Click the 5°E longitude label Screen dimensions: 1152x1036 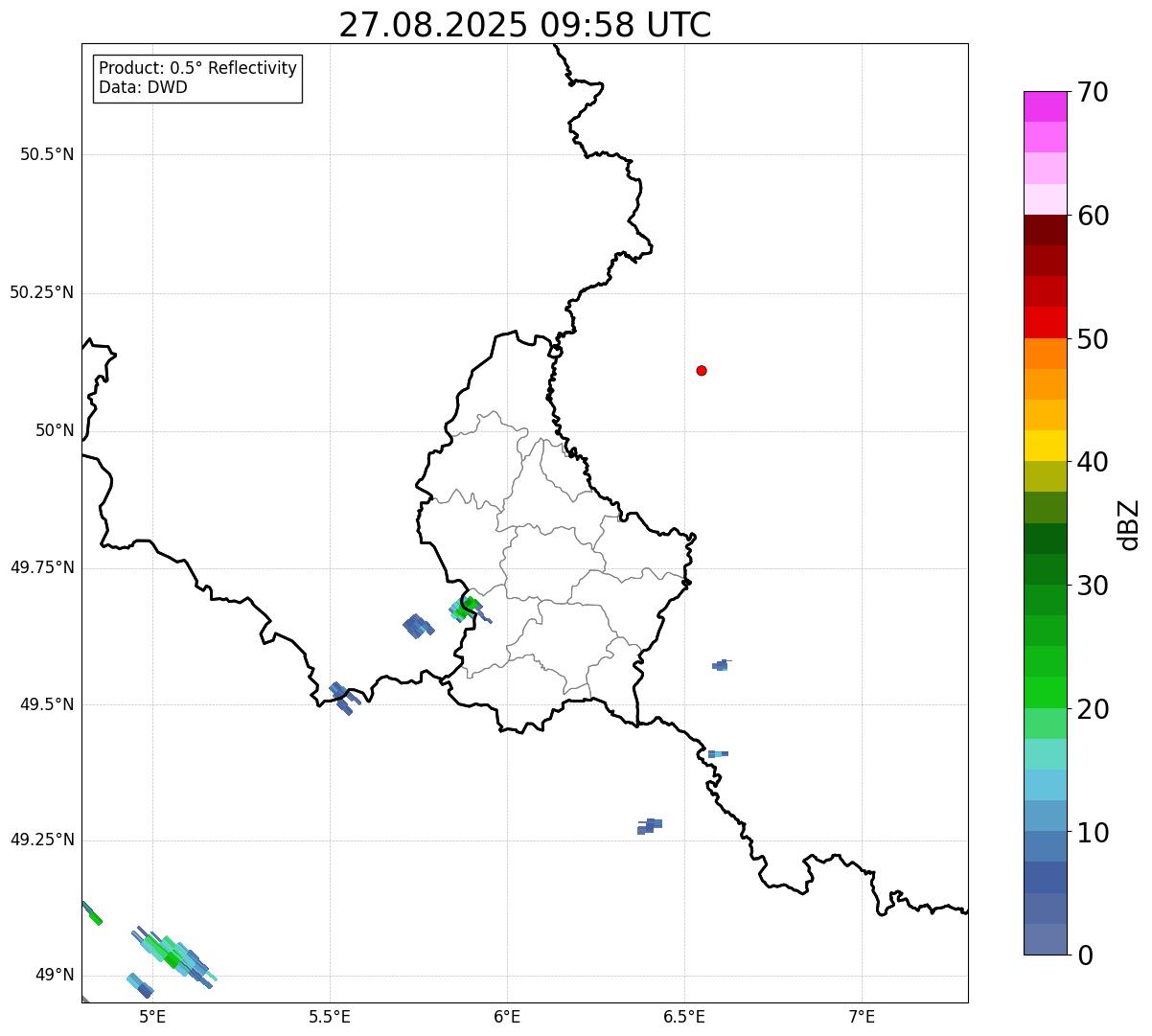click(152, 1016)
